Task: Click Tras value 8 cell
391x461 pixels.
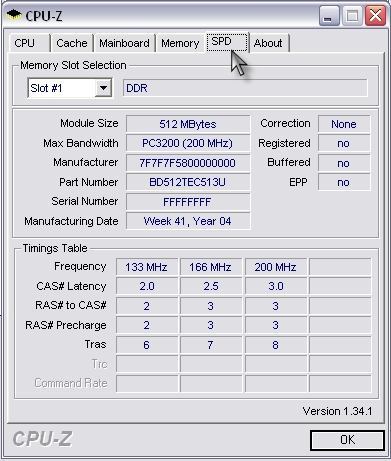Action: click(x=276, y=345)
